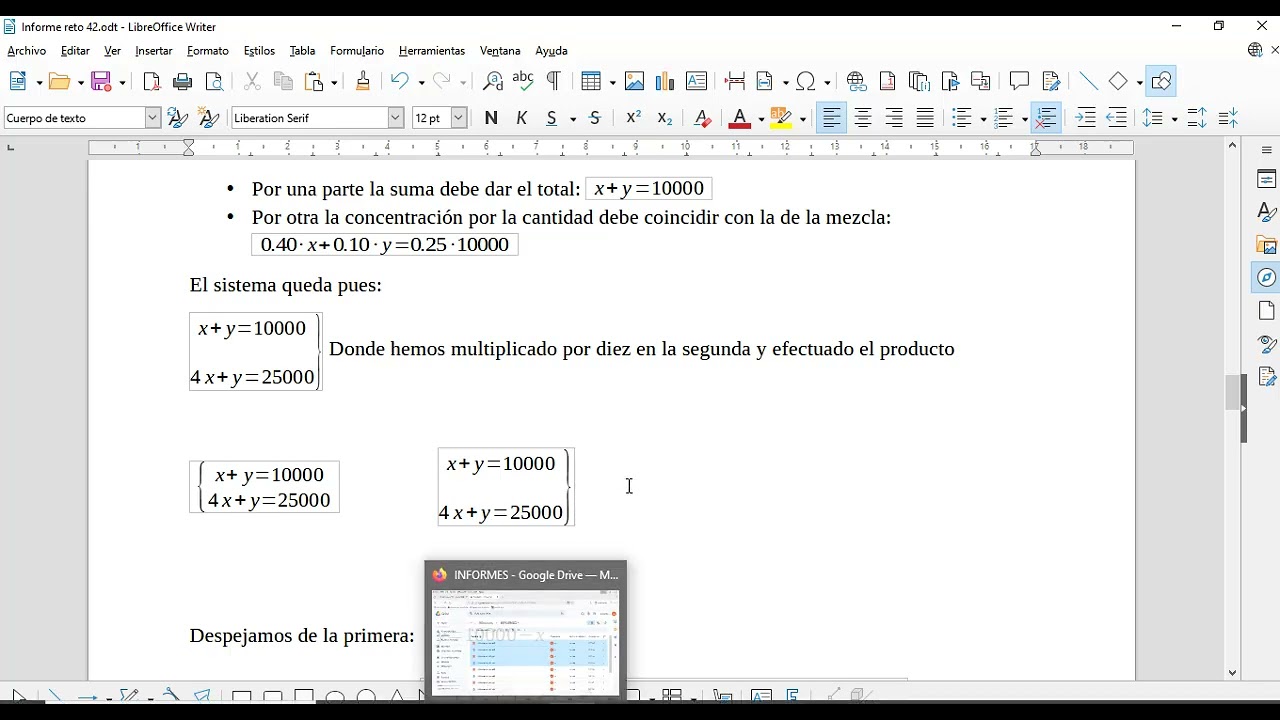Insert special character (omega)
Screen dimensions: 1280x720
[x=807, y=82]
